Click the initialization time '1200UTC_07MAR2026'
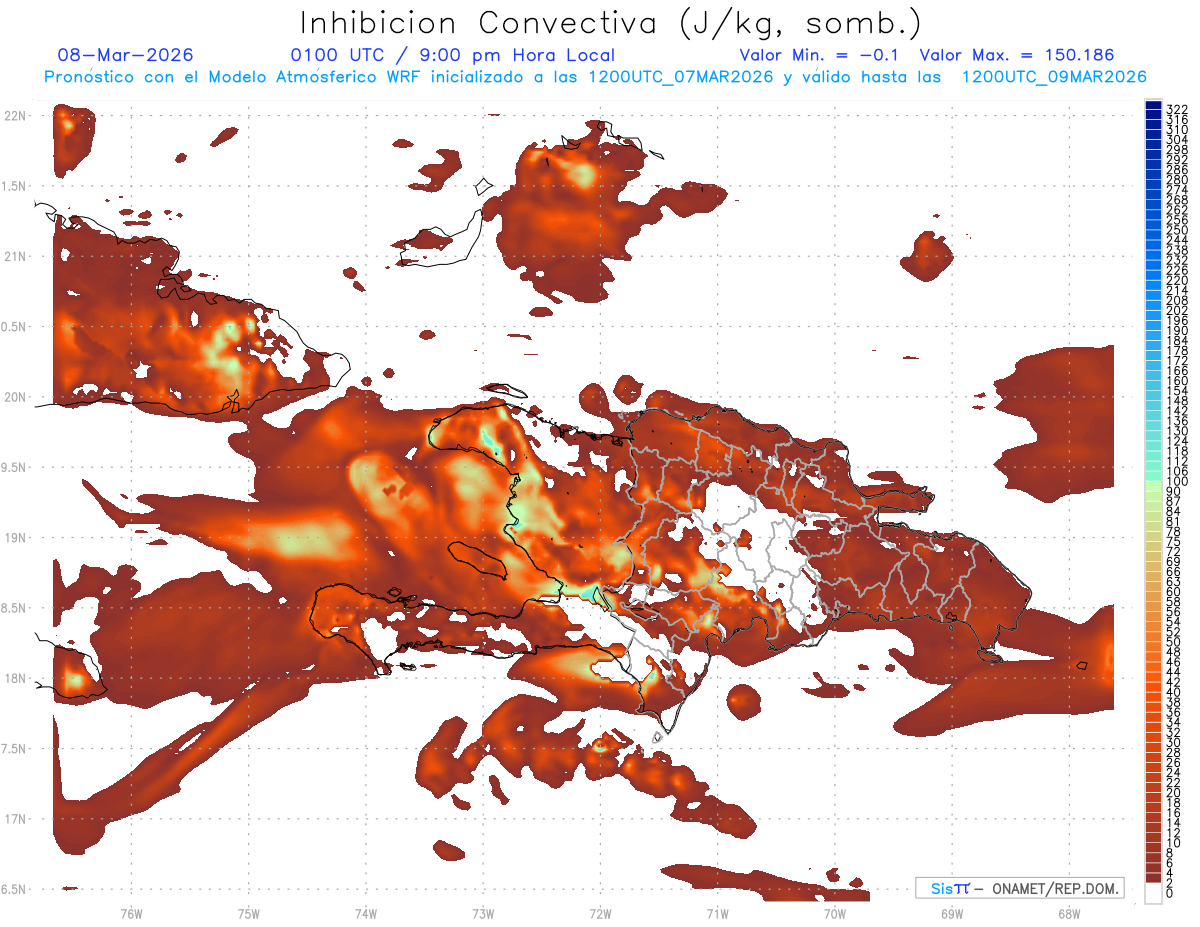This screenshot has height=927, width=1200. tap(680, 77)
